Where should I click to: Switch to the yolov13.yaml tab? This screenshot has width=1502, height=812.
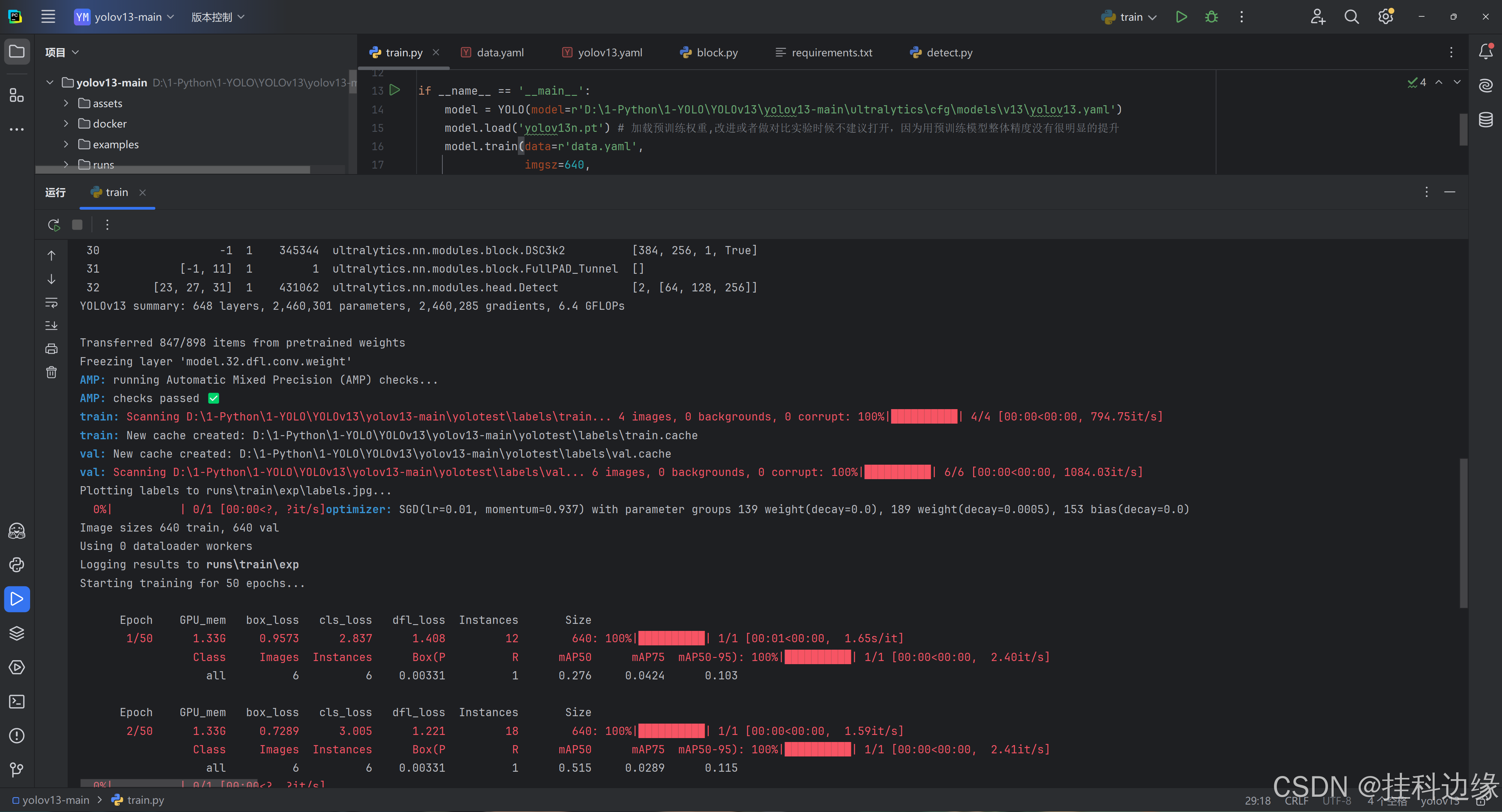click(602, 52)
